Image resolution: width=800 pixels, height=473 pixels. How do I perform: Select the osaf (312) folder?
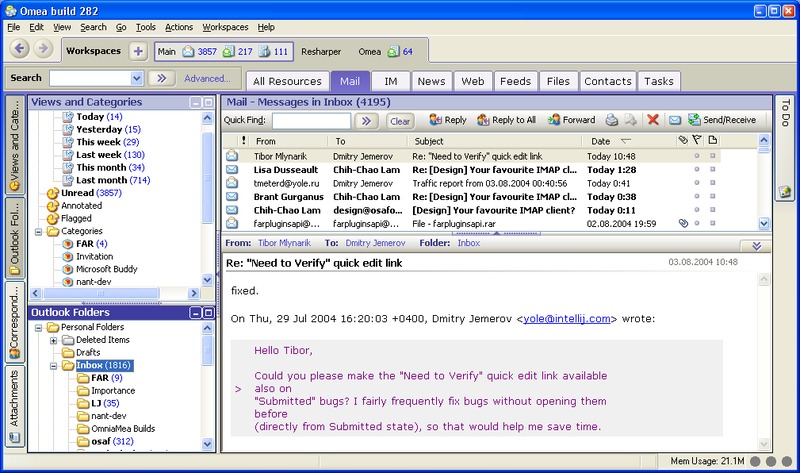coord(112,441)
